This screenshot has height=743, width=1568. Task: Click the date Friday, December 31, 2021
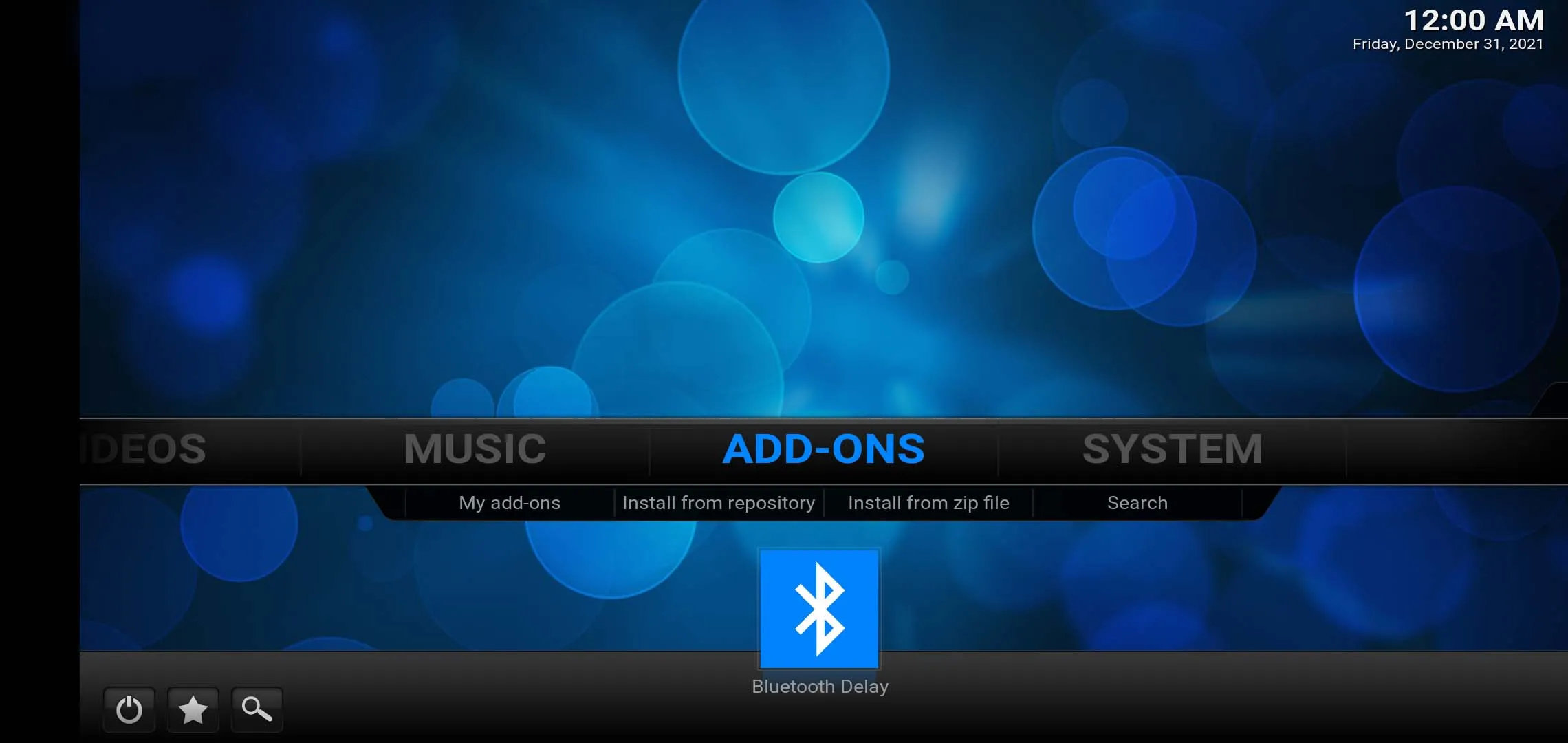1448,44
